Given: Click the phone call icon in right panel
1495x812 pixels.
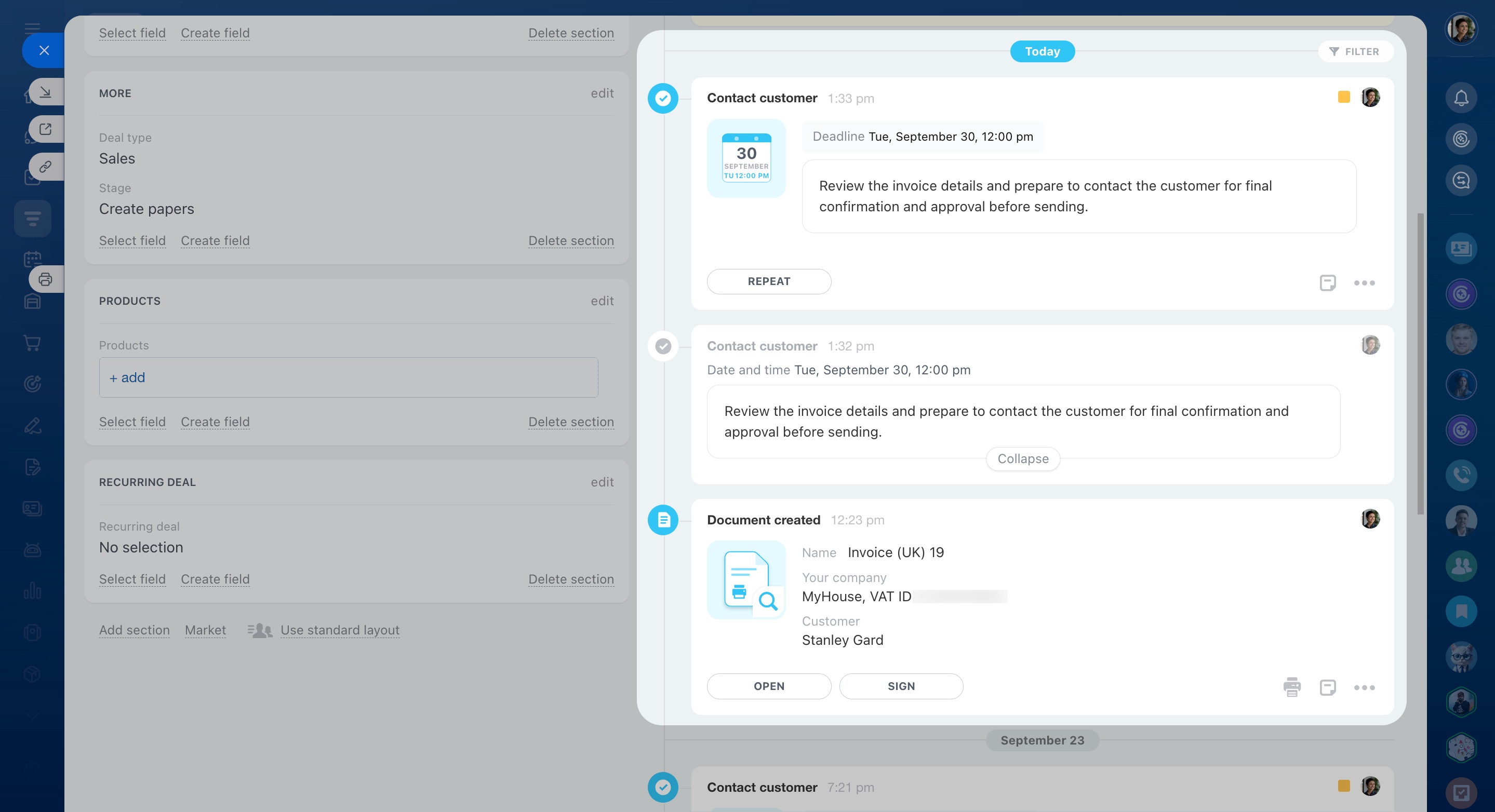Looking at the screenshot, I should [x=1461, y=475].
